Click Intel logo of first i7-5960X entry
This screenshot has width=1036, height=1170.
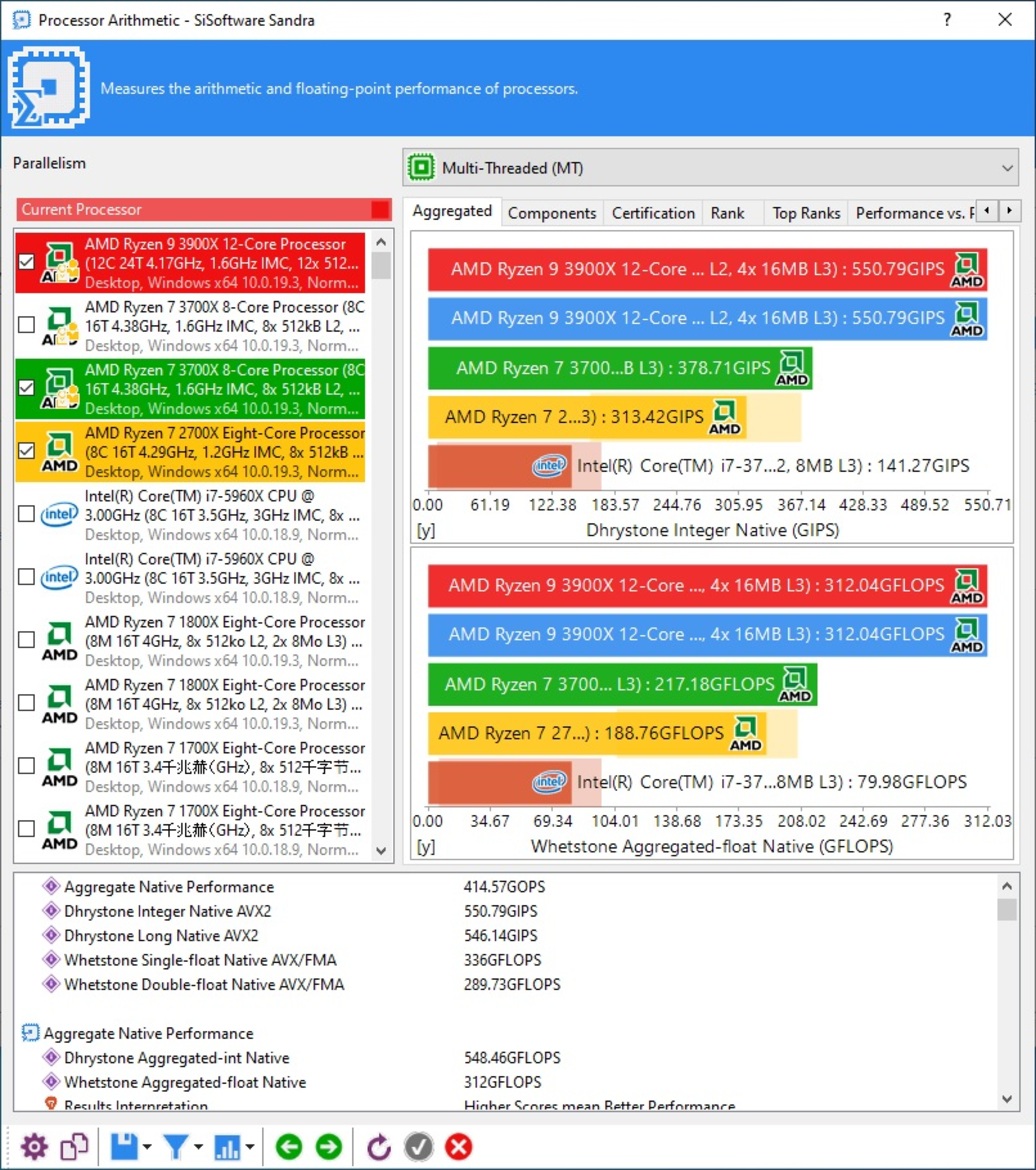pos(60,515)
